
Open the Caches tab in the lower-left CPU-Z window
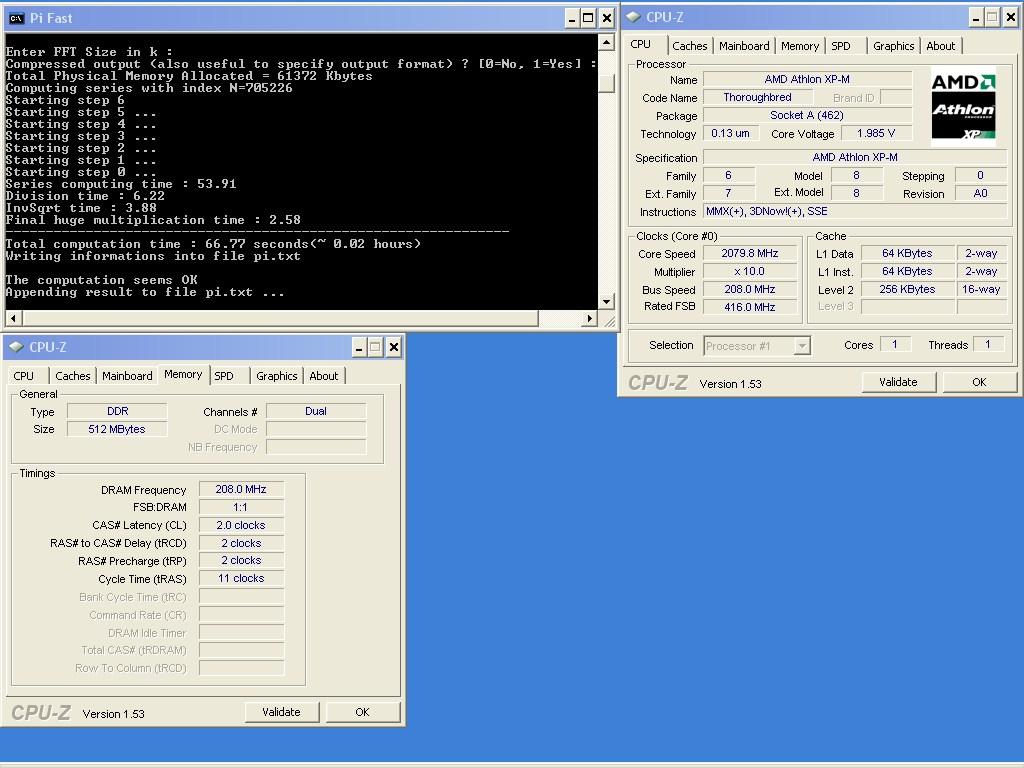(x=72, y=376)
